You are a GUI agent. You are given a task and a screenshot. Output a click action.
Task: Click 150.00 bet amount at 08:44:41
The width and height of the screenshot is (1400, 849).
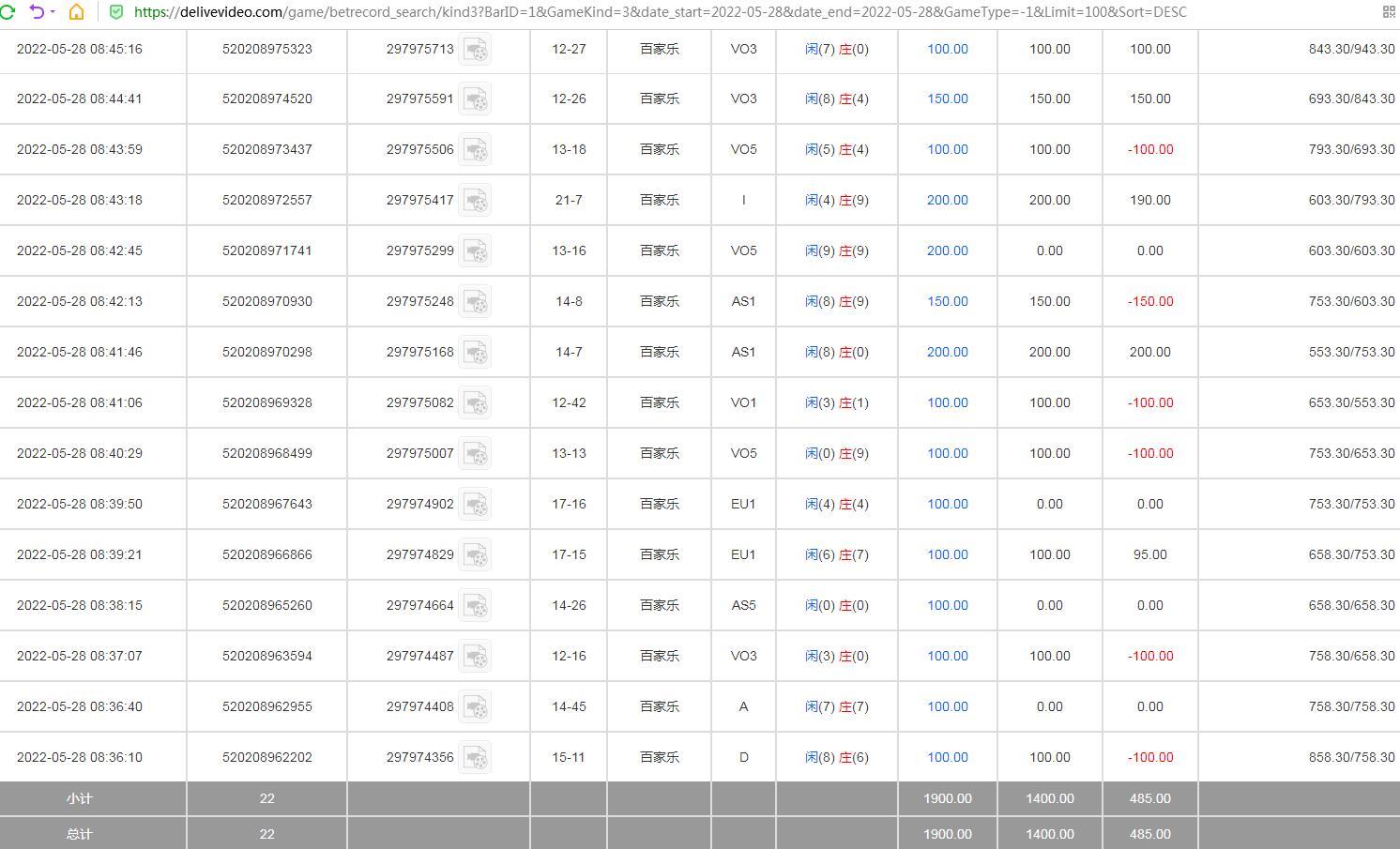coord(948,99)
